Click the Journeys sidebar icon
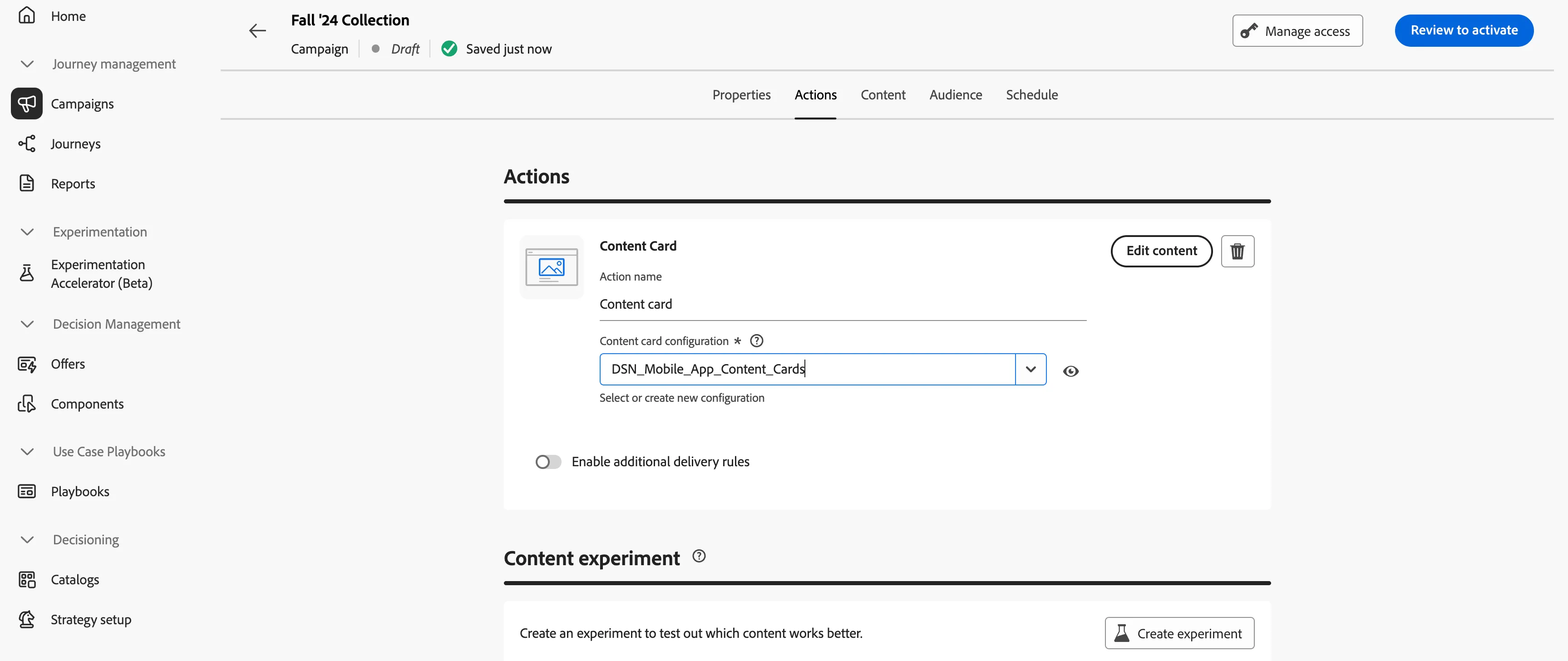The height and width of the screenshot is (661, 1568). [27, 143]
